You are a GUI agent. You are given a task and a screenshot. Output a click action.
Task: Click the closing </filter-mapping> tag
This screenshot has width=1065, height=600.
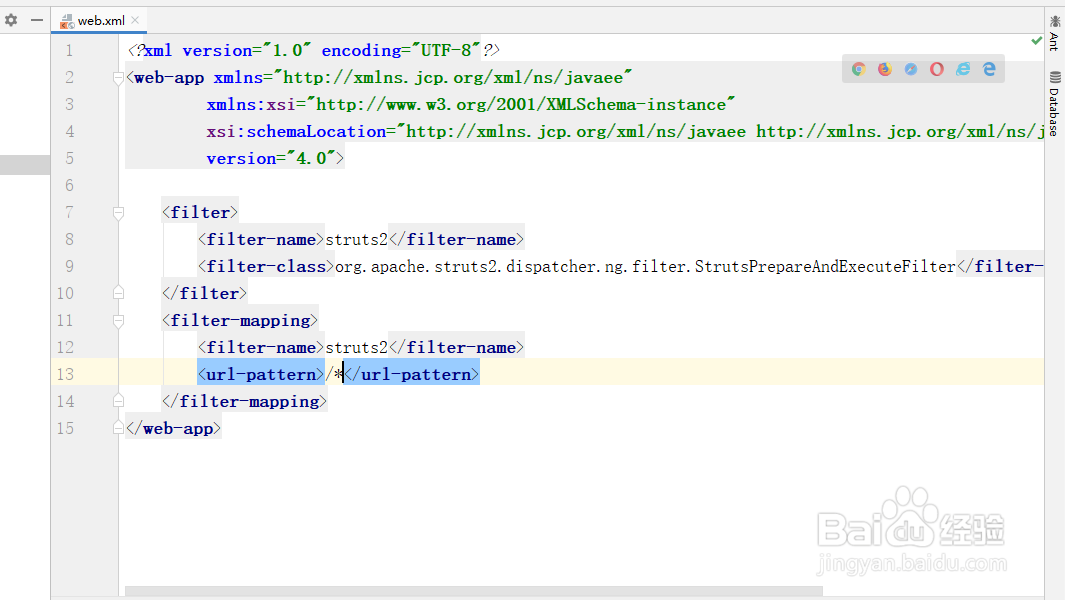[x=245, y=401]
